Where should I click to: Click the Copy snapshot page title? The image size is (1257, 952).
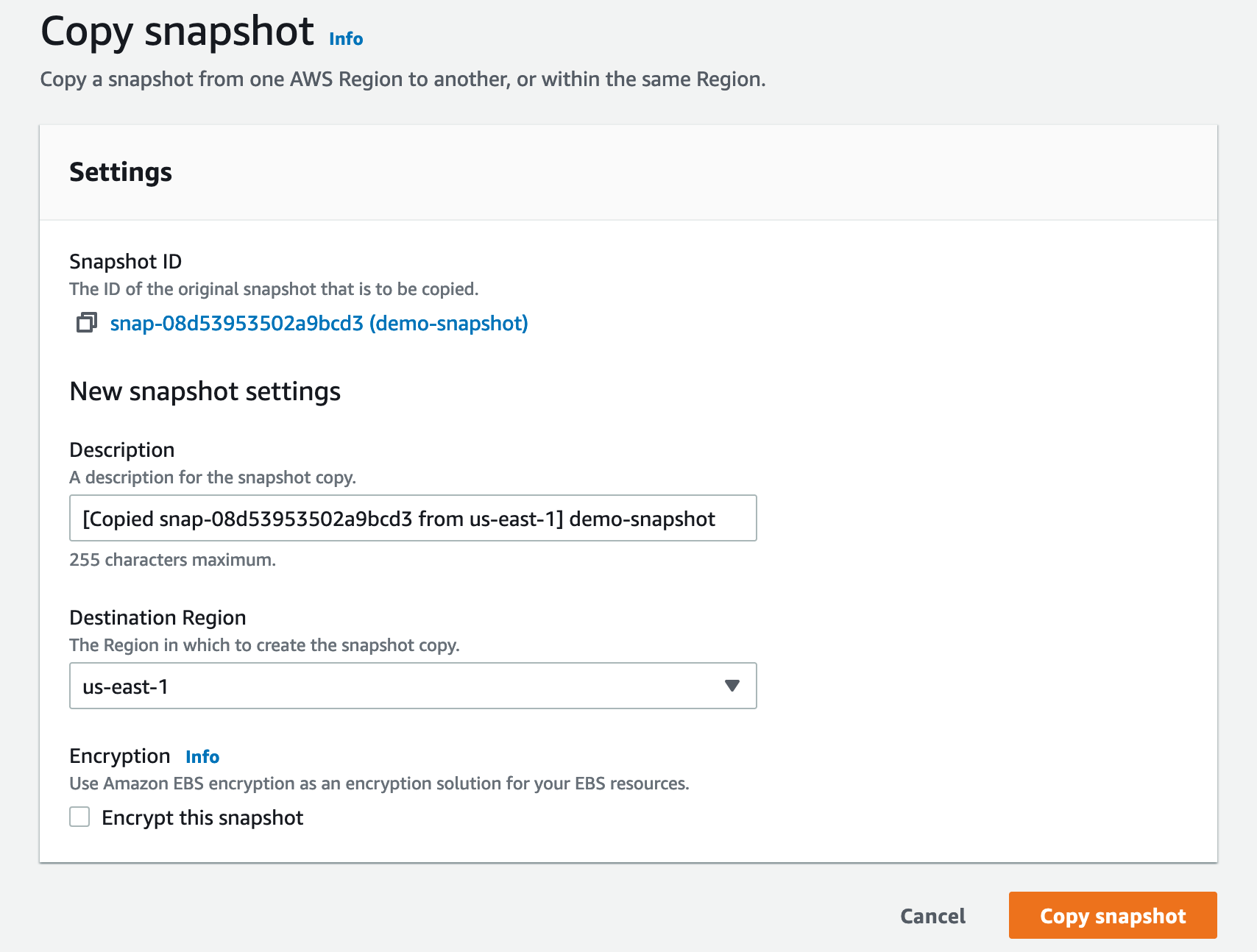click(x=177, y=32)
